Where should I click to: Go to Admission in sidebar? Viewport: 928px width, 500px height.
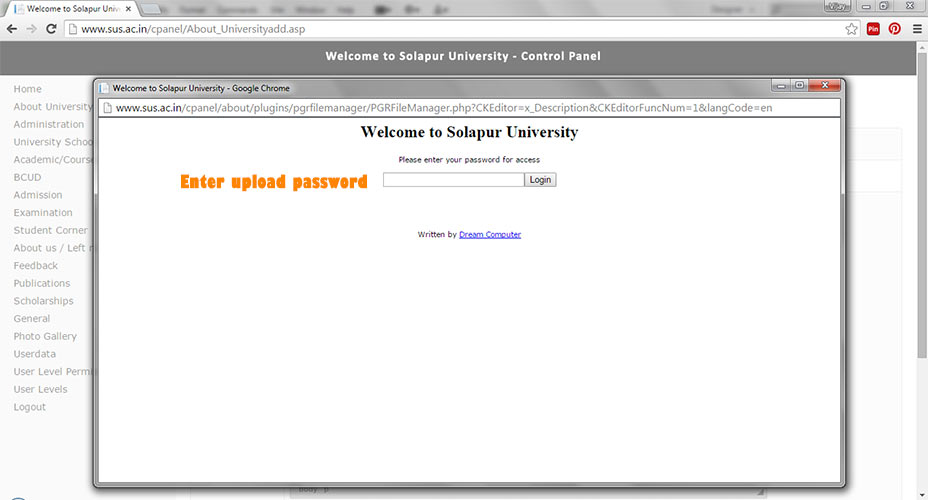pyautogui.click(x=38, y=195)
